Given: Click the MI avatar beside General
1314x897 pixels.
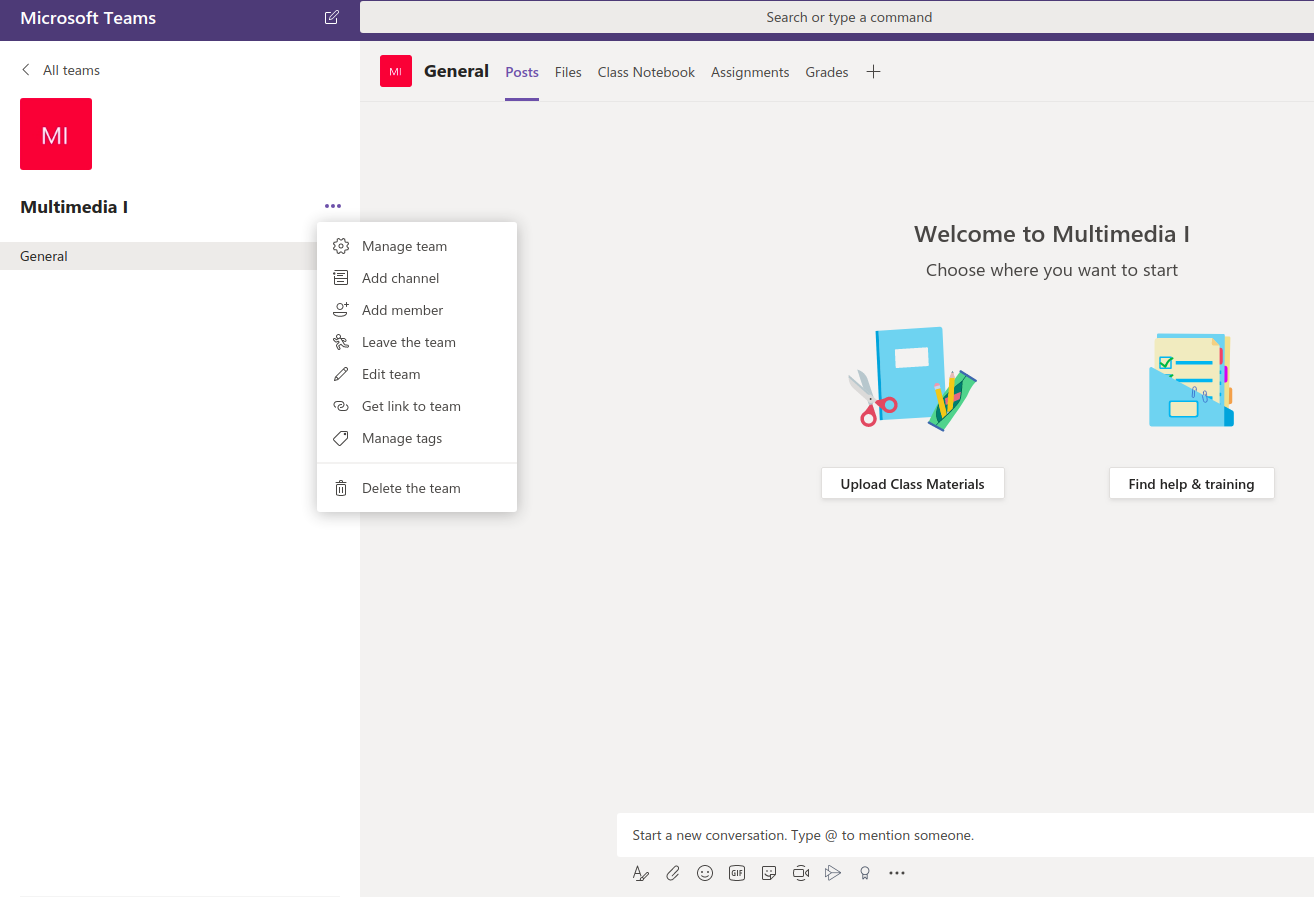Looking at the screenshot, I should click(x=396, y=71).
